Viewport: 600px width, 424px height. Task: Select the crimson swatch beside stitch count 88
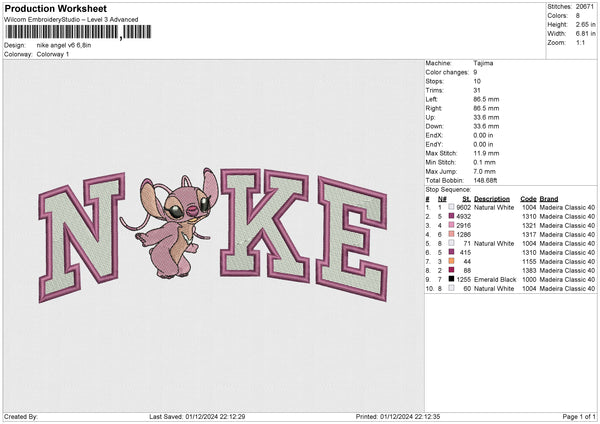coord(452,270)
